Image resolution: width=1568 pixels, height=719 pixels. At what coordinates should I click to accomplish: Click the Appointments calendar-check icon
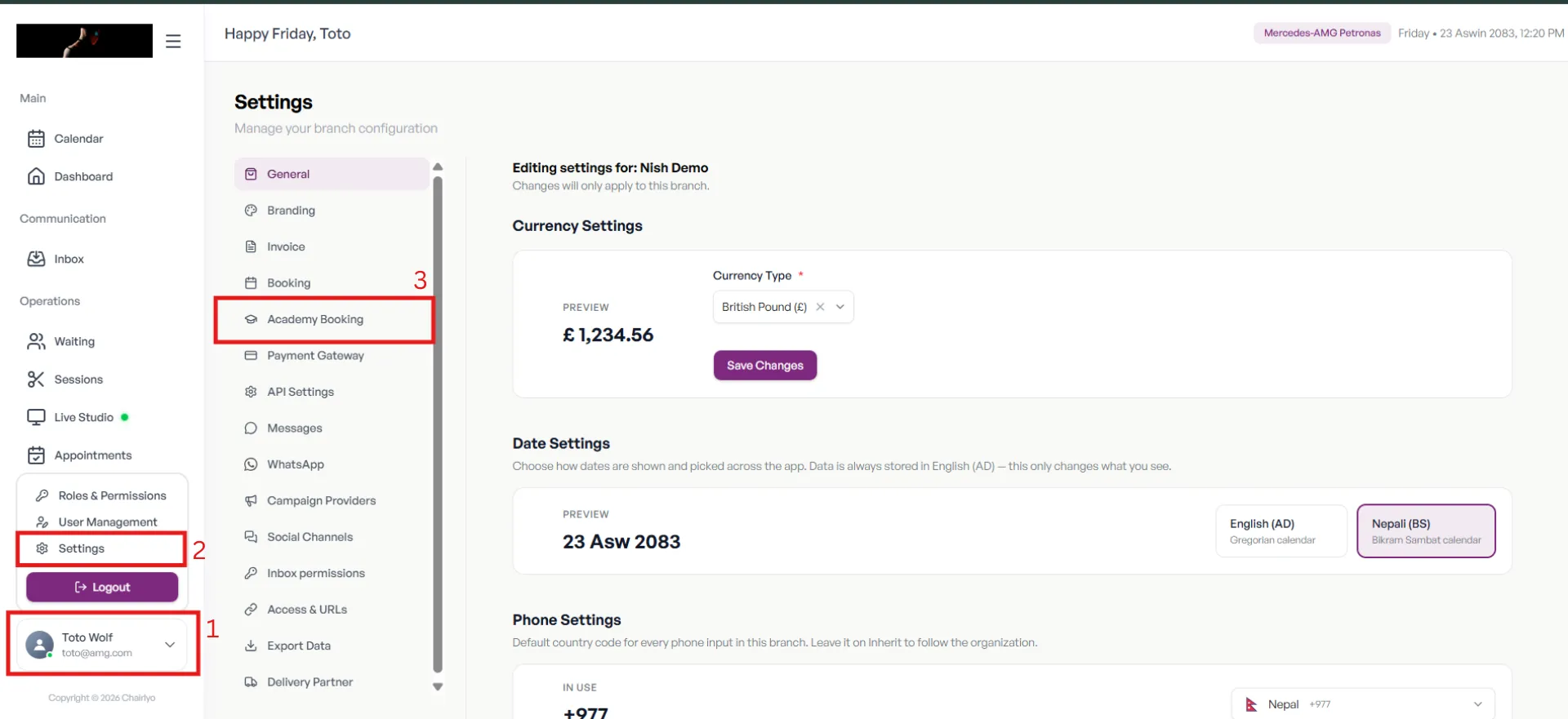click(36, 455)
